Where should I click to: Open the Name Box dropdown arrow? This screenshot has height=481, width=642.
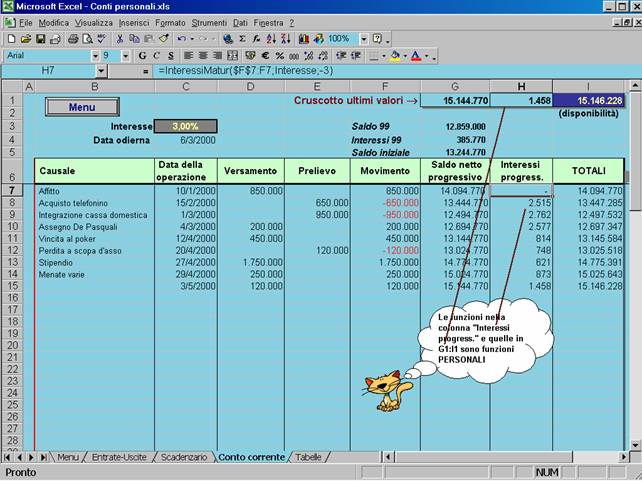[x=100, y=72]
